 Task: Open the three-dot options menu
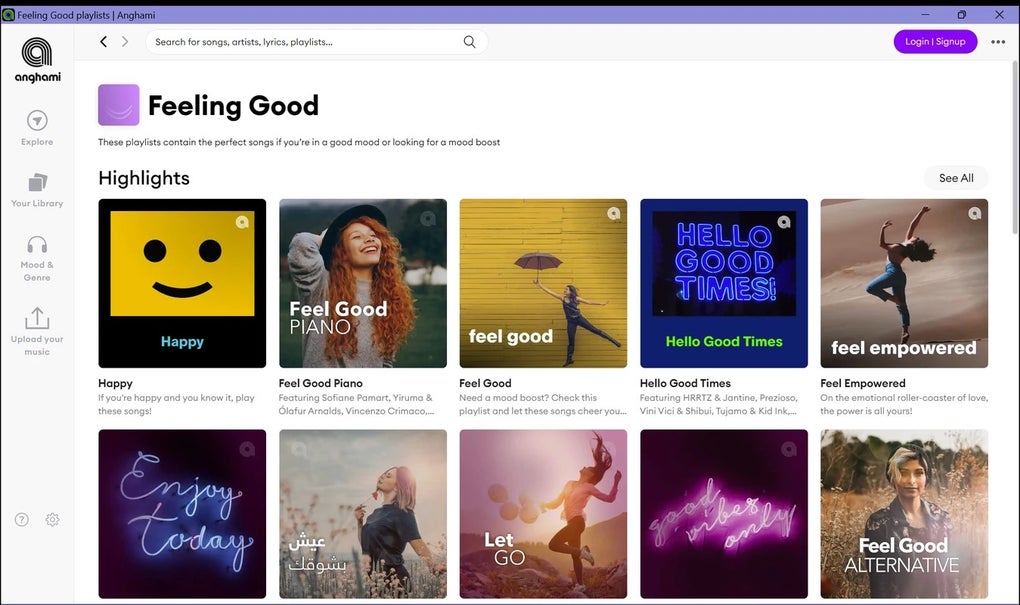coord(998,41)
